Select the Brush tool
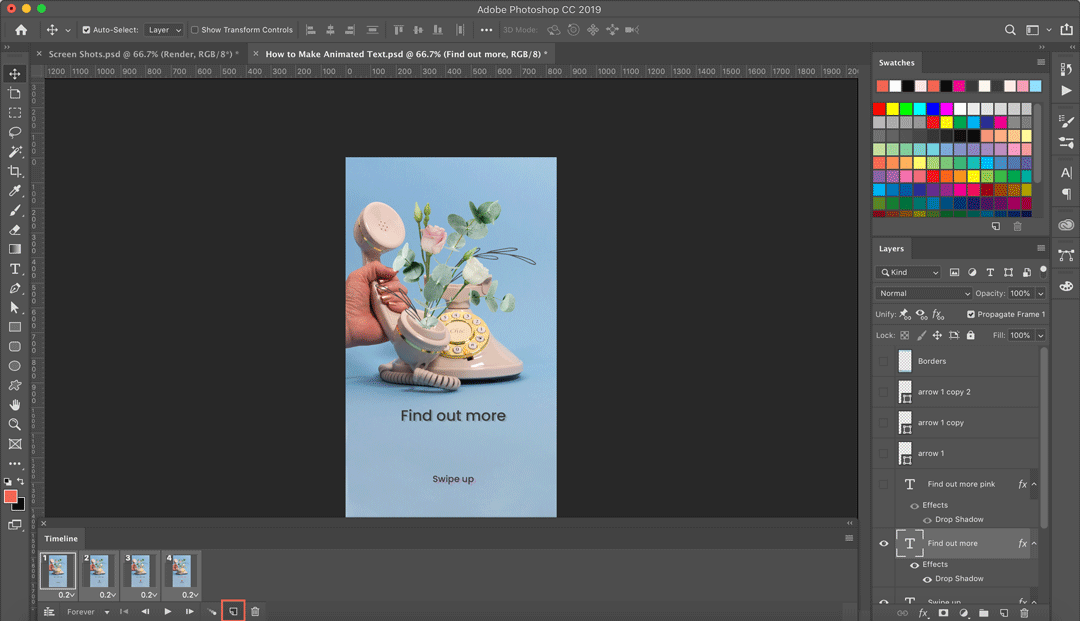 (14, 211)
